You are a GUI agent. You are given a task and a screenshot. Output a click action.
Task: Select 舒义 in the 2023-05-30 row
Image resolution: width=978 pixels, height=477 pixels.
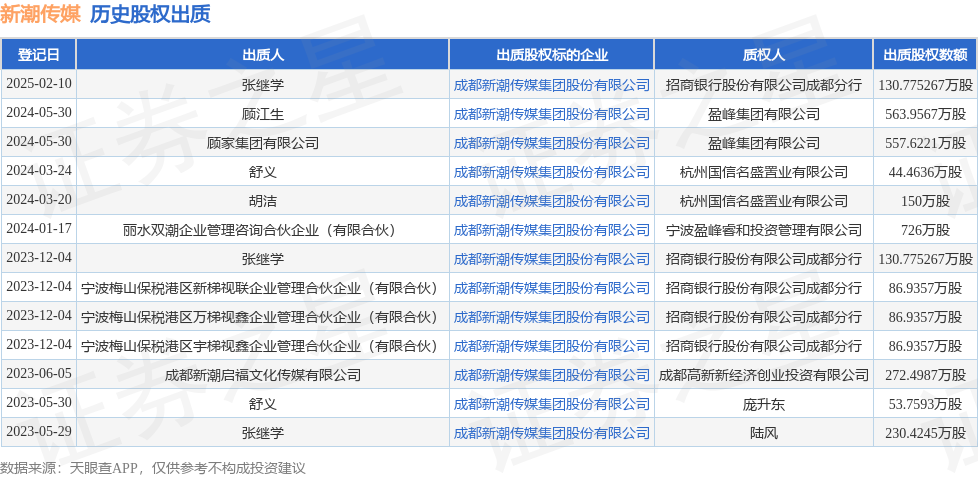coord(263,404)
